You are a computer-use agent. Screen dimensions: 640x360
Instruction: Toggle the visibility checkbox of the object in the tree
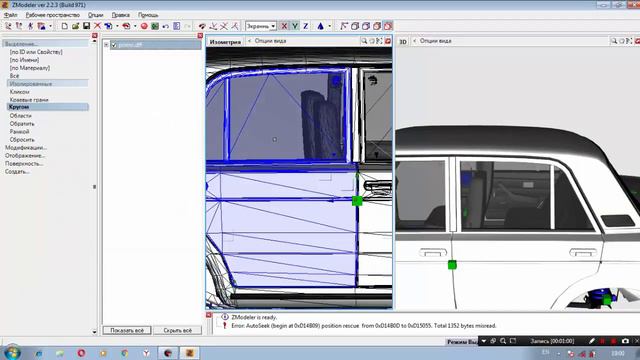click(x=114, y=45)
